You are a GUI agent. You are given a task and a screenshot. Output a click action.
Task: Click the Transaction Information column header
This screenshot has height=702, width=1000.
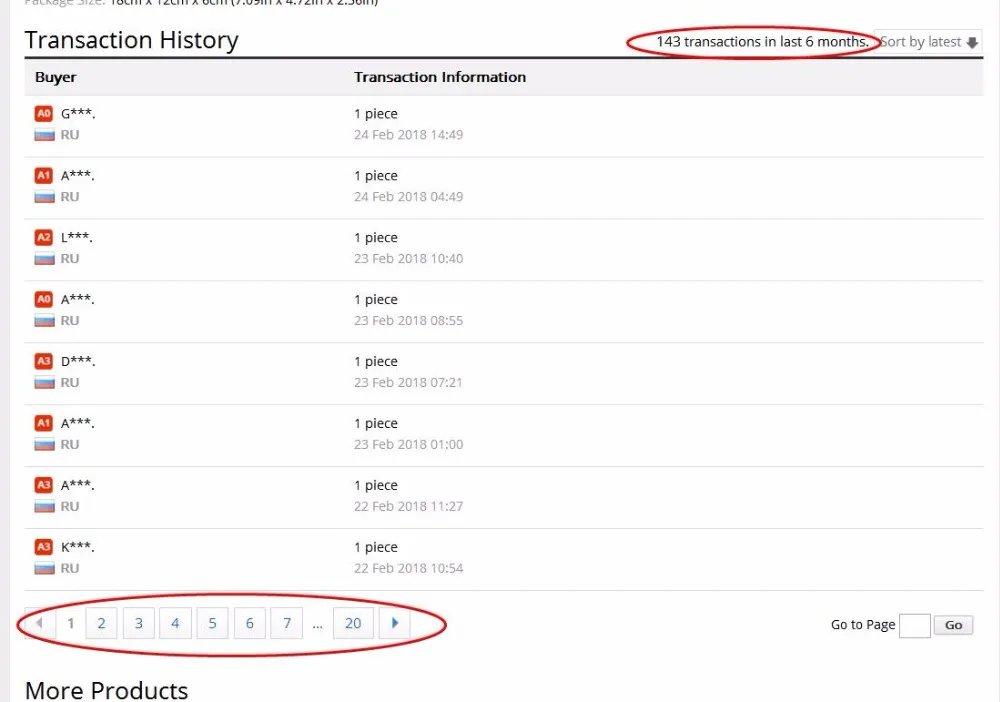pos(440,77)
